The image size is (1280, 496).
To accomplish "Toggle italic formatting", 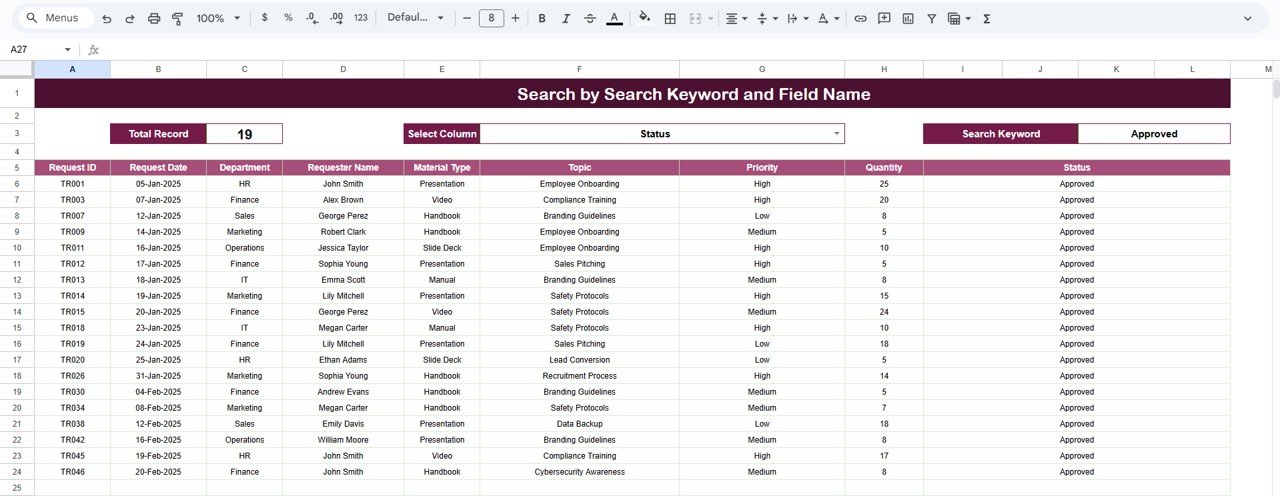I will (x=566, y=18).
